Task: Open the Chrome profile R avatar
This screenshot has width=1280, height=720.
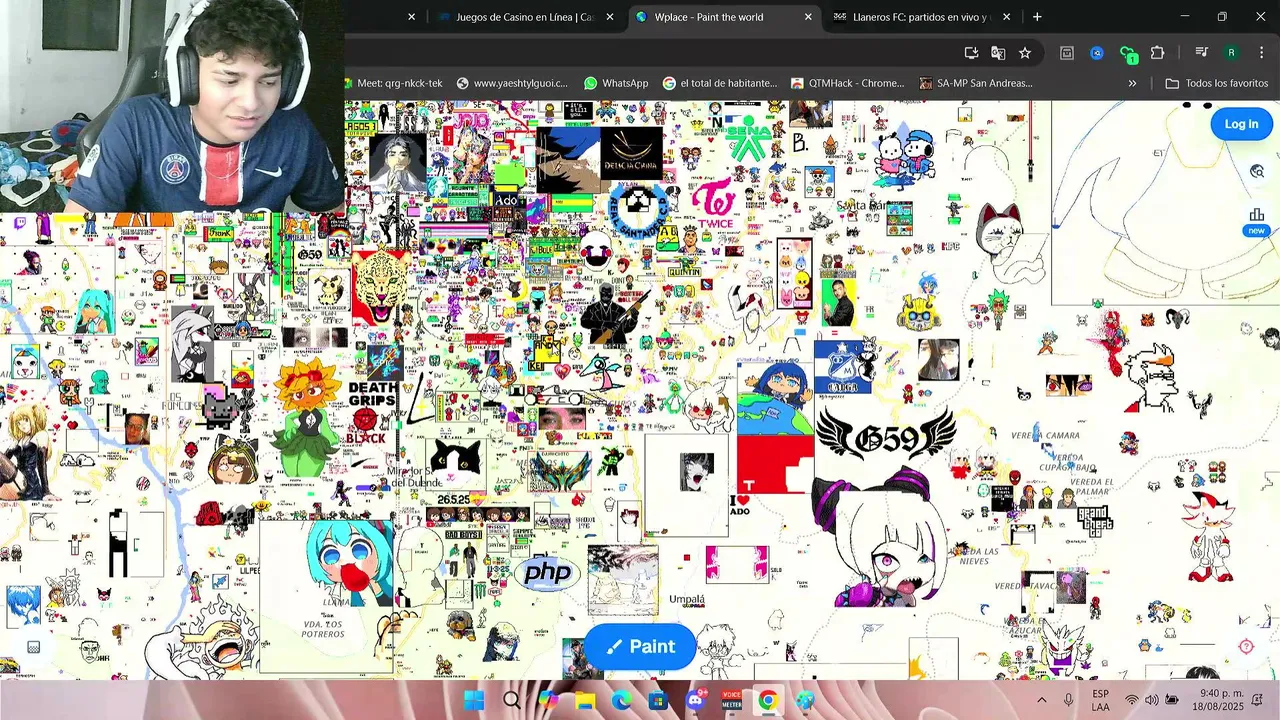Action: 1231,53
